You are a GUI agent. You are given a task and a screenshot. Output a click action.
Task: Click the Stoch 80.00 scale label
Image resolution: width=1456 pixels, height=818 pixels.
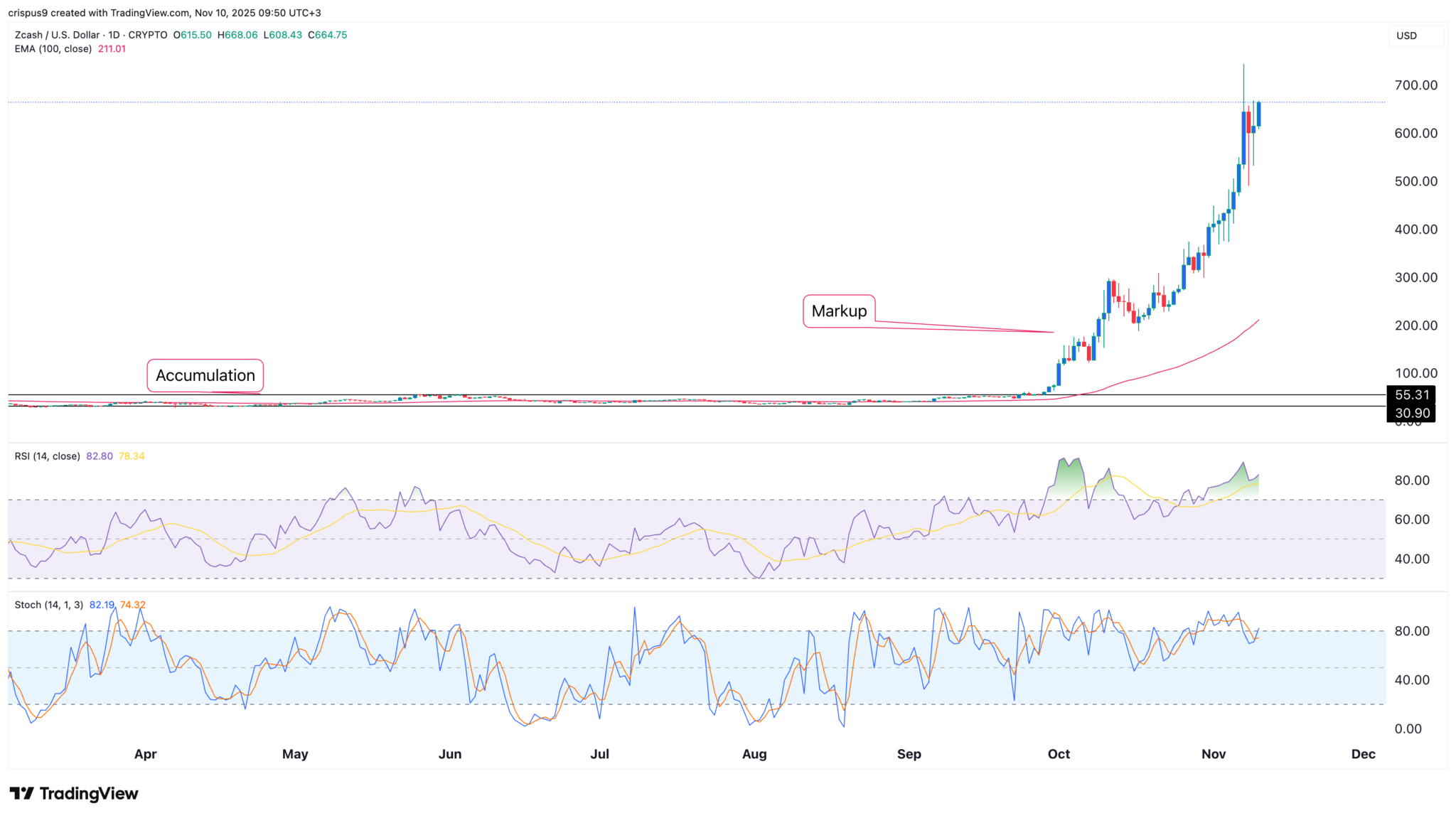(x=1411, y=631)
